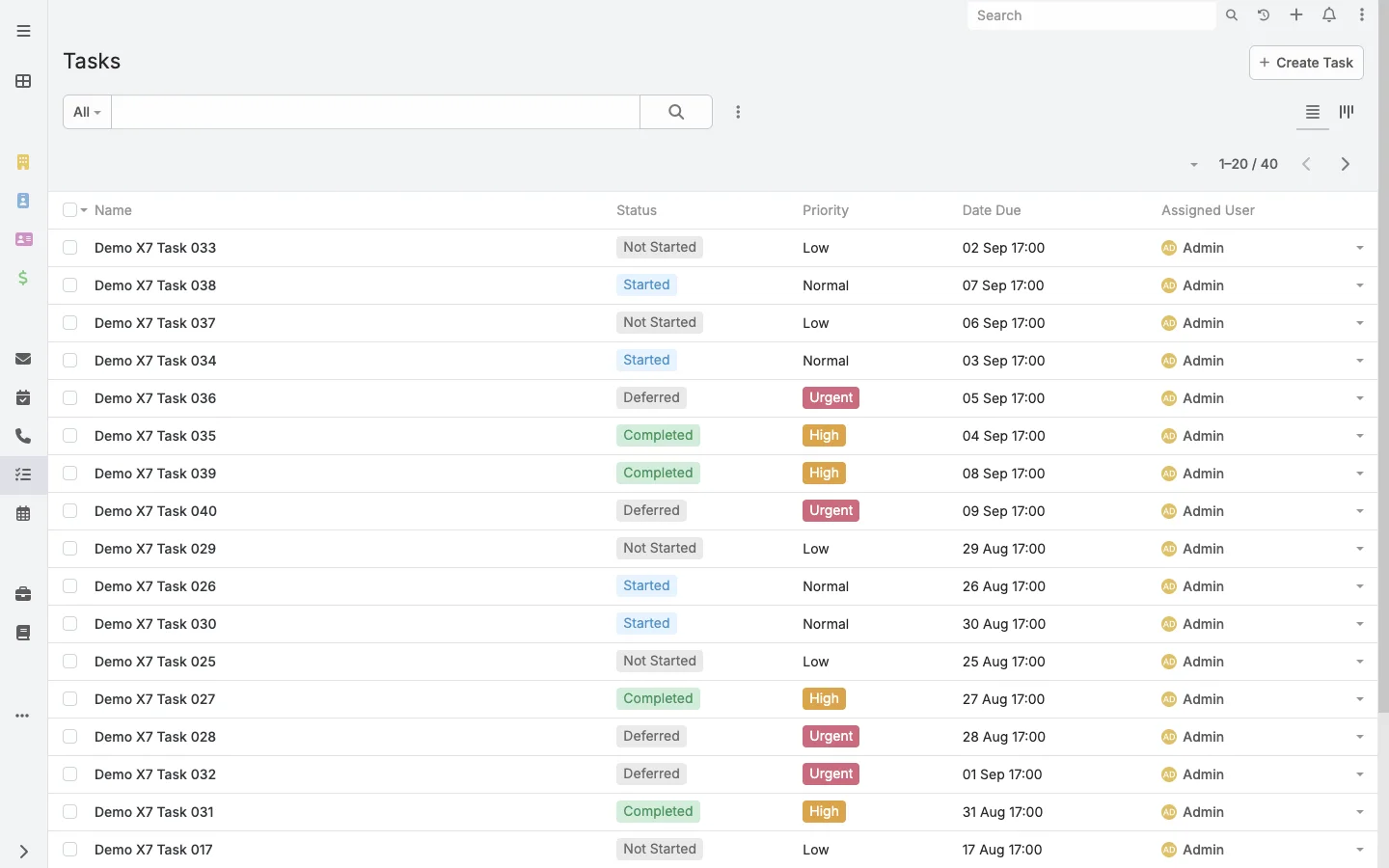The image size is (1389, 868).
Task: Open Opportunities dollar icon in sidebar
Action: click(x=23, y=278)
